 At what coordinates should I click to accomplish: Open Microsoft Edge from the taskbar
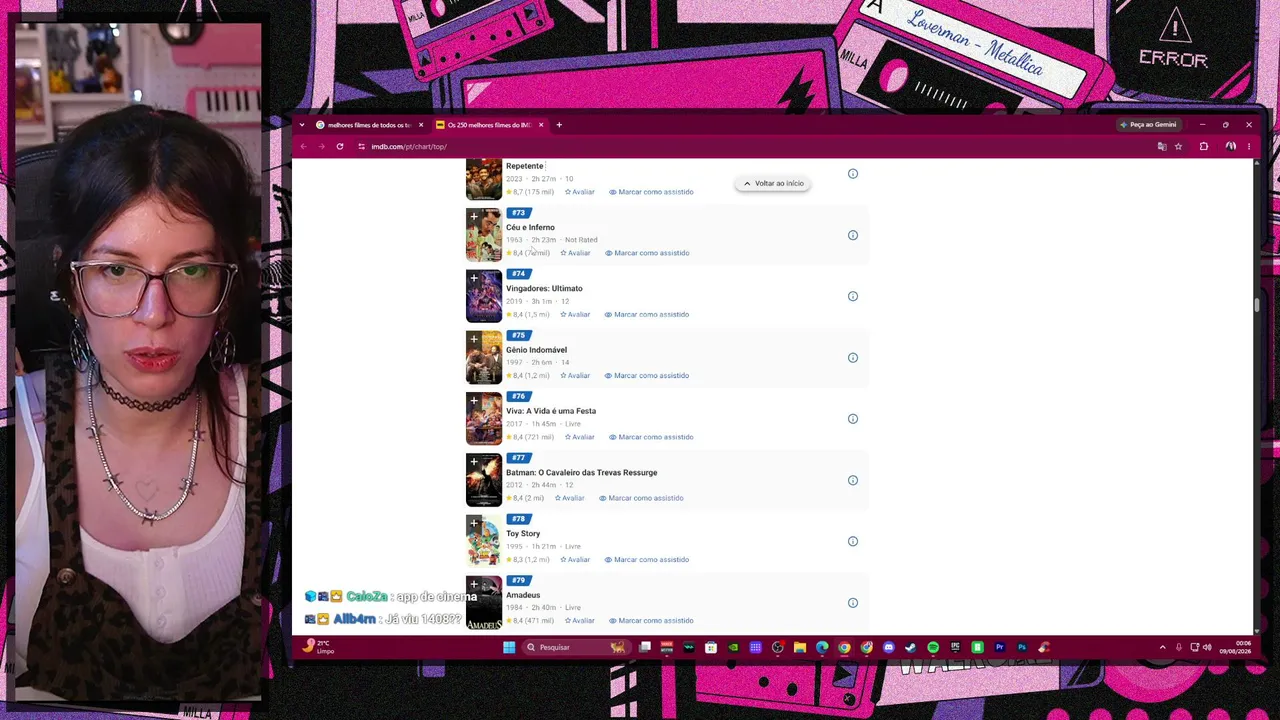[x=822, y=647]
